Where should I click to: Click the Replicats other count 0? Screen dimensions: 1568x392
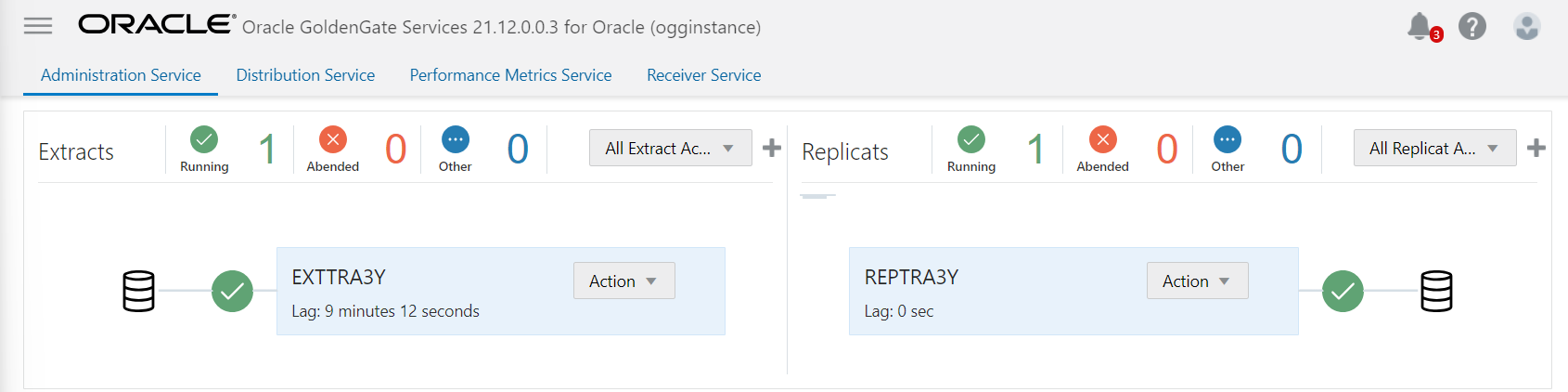[x=1292, y=149]
